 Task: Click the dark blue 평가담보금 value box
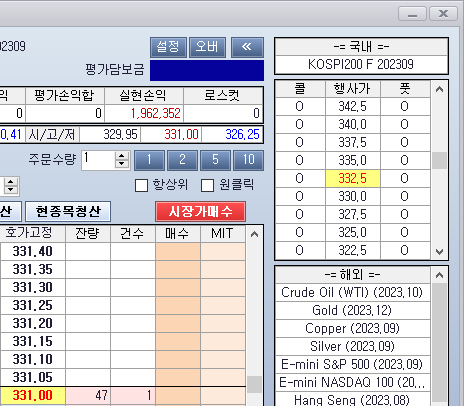click(x=207, y=70)
